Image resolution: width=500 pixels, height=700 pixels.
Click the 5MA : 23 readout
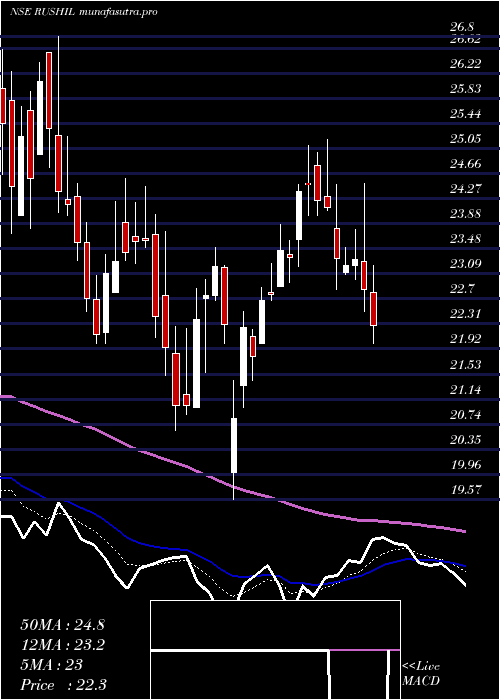point(51,665)
